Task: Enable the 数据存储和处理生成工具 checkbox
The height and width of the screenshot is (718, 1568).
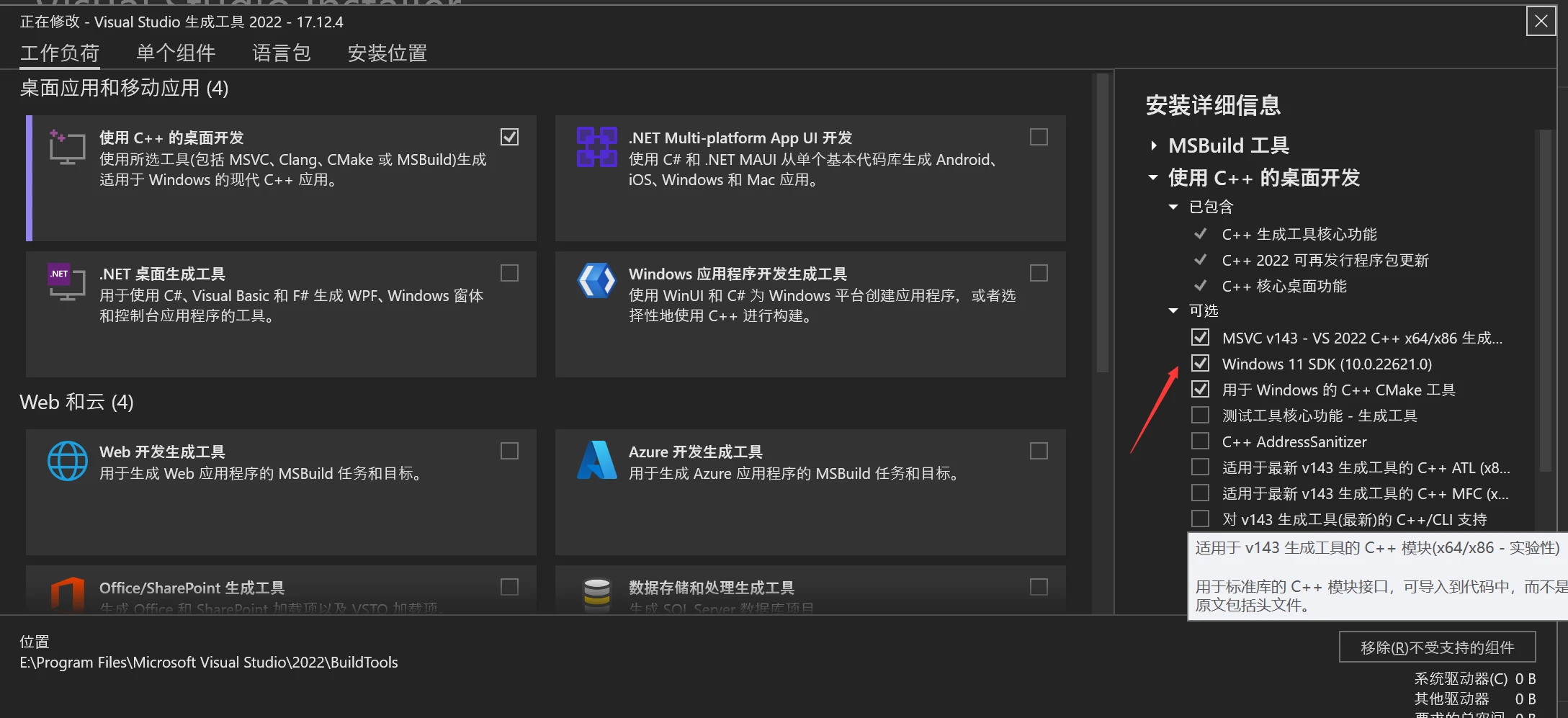Action: [x=1039, y=587]
